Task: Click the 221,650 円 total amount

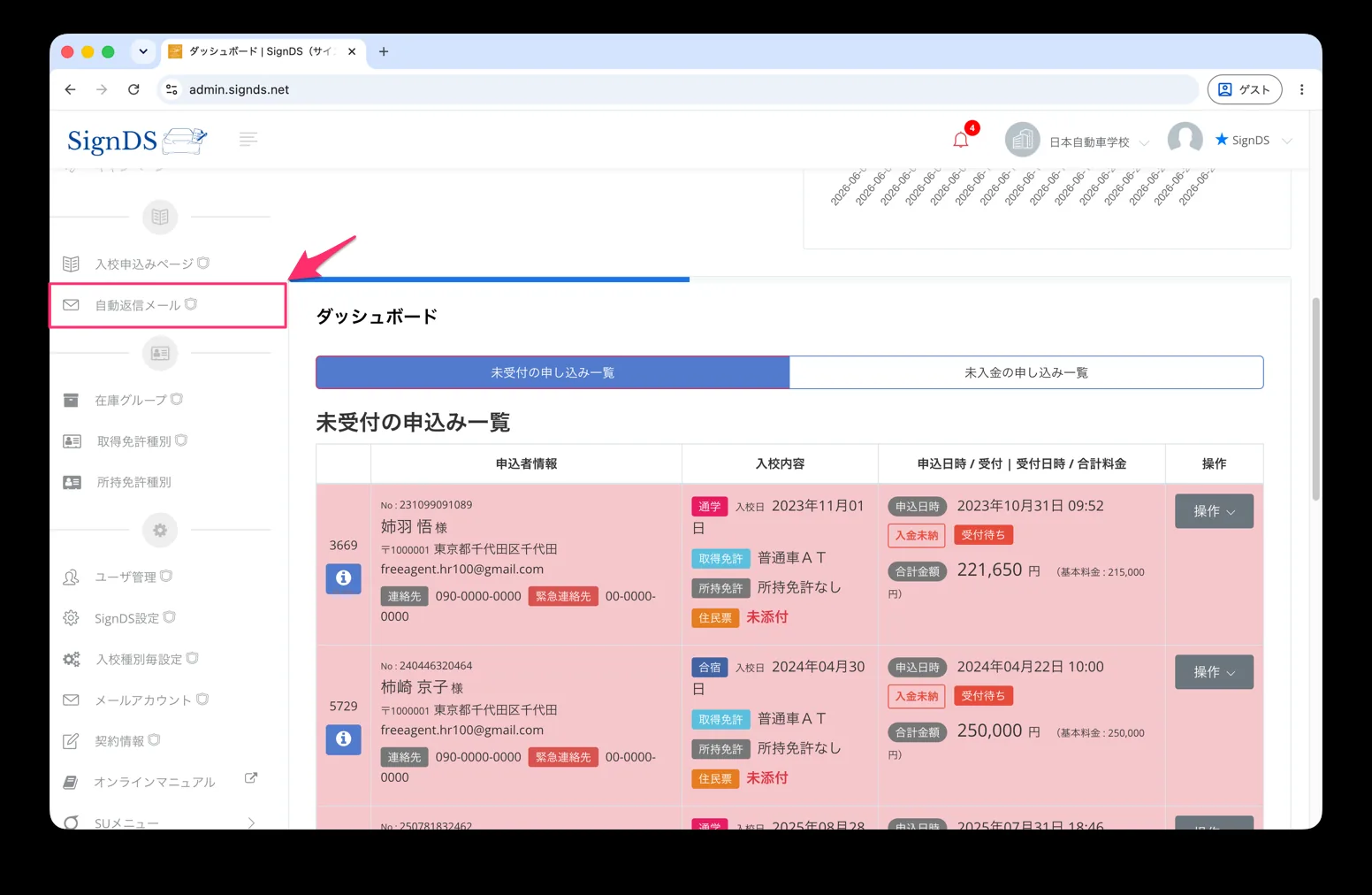Action: coord(999,570)
